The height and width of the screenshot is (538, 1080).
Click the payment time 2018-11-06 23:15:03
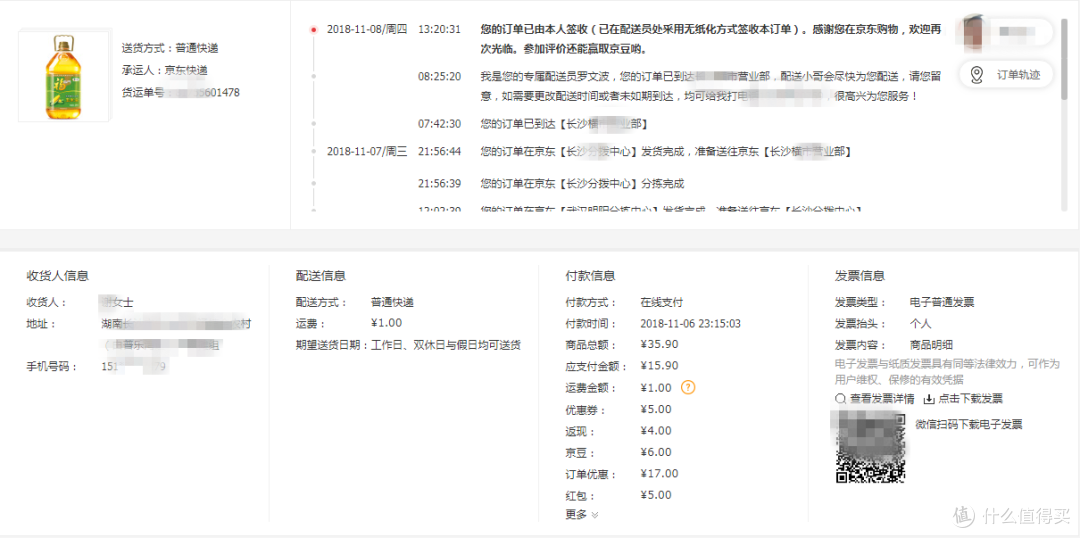coord(691,324)
